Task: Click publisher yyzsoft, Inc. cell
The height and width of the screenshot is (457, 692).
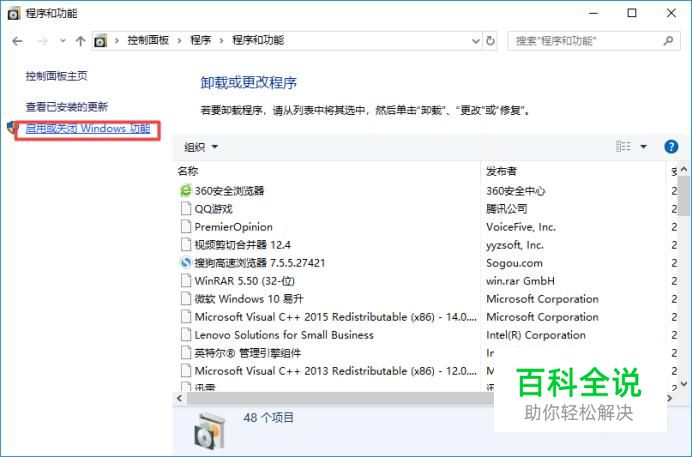Action: 515,245
